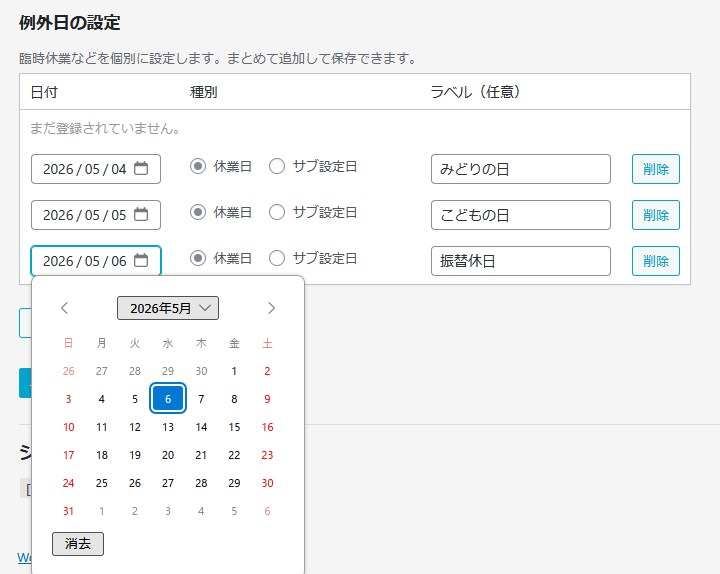Viewport: 720px width, 574px height.
Task: Select May 19 in the calendar
Action: pos(135,455)
